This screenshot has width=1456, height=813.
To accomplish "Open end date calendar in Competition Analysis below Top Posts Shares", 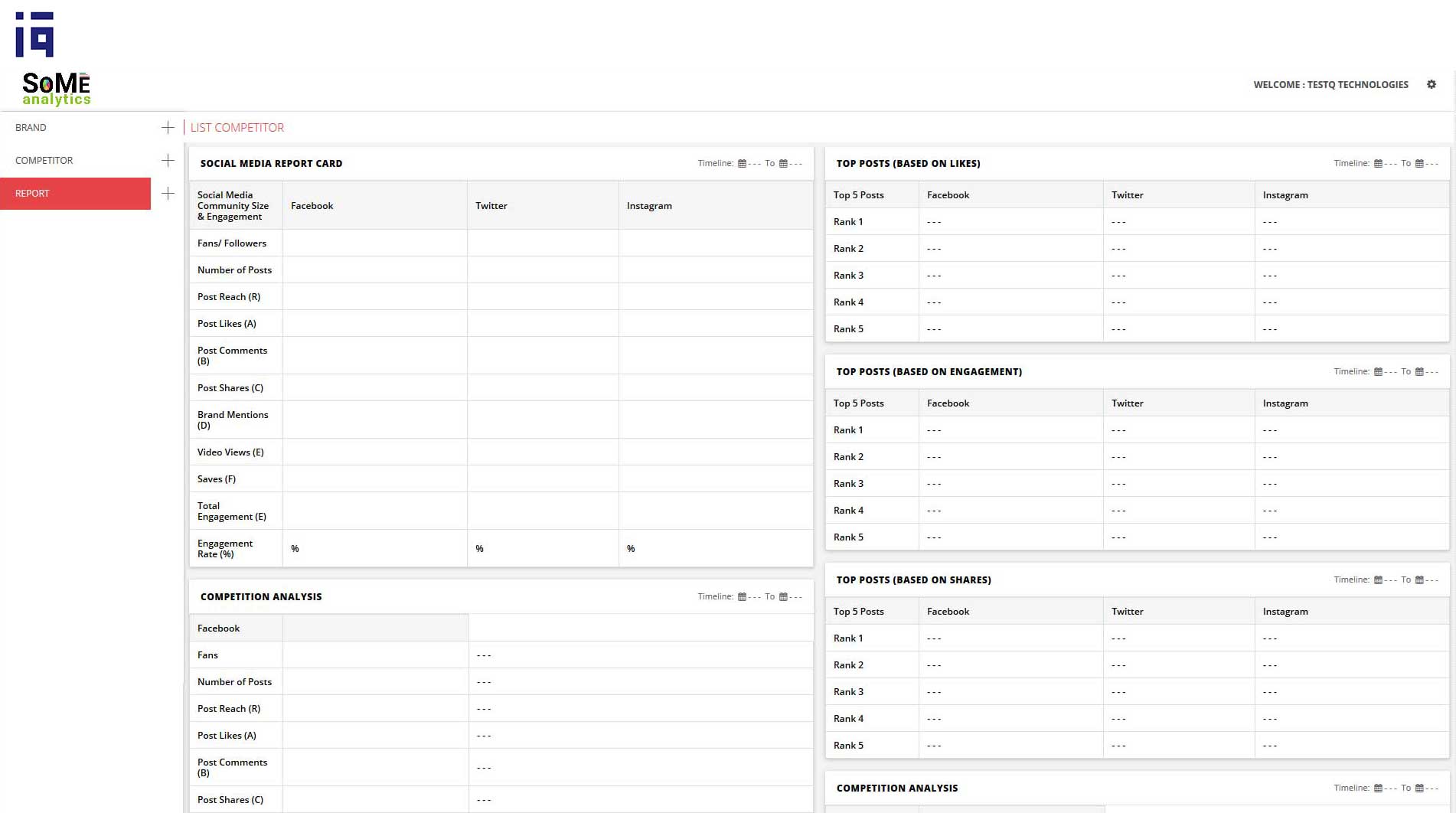I will pos(1419,788).
